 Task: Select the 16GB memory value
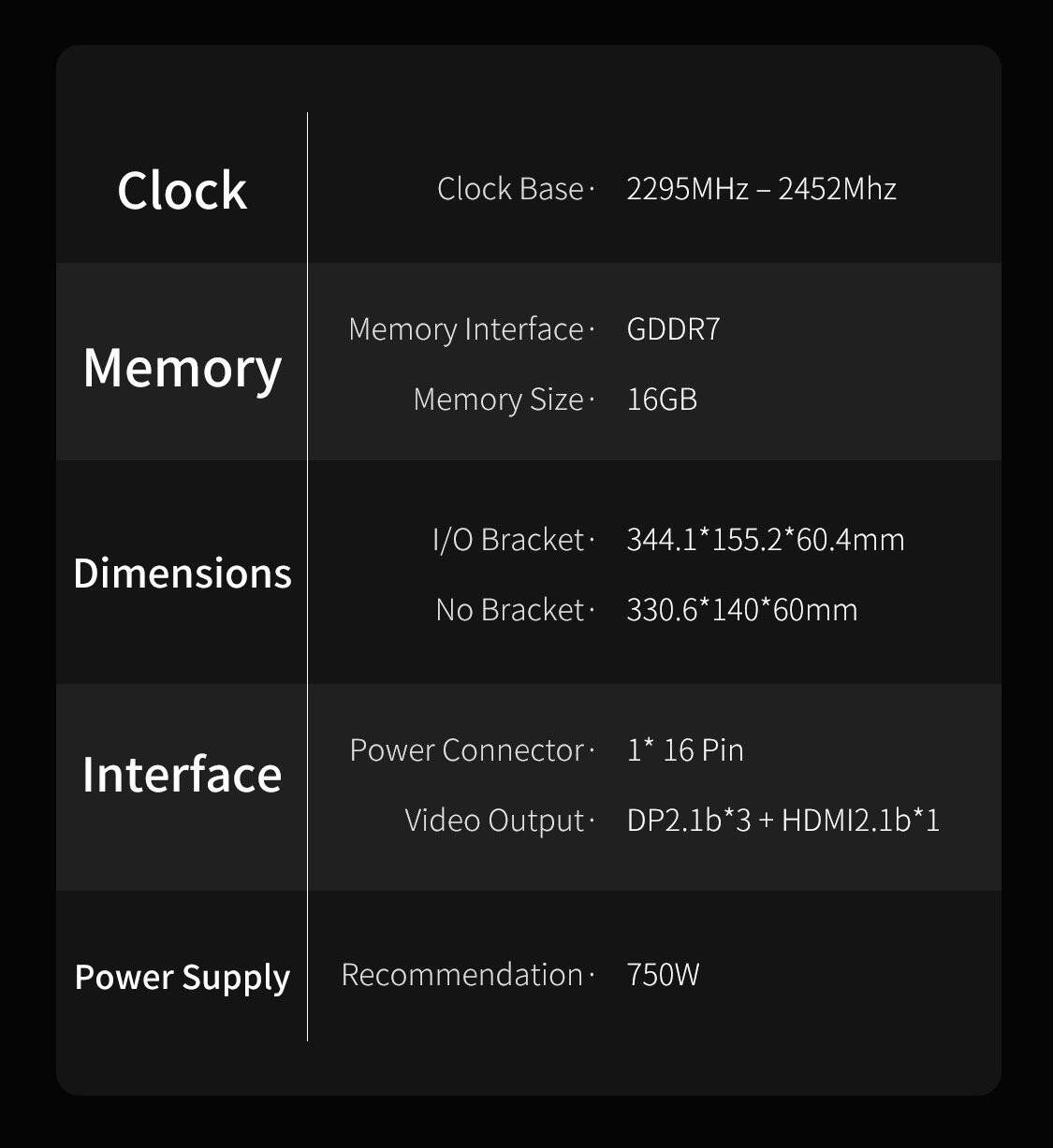[662, 400]
